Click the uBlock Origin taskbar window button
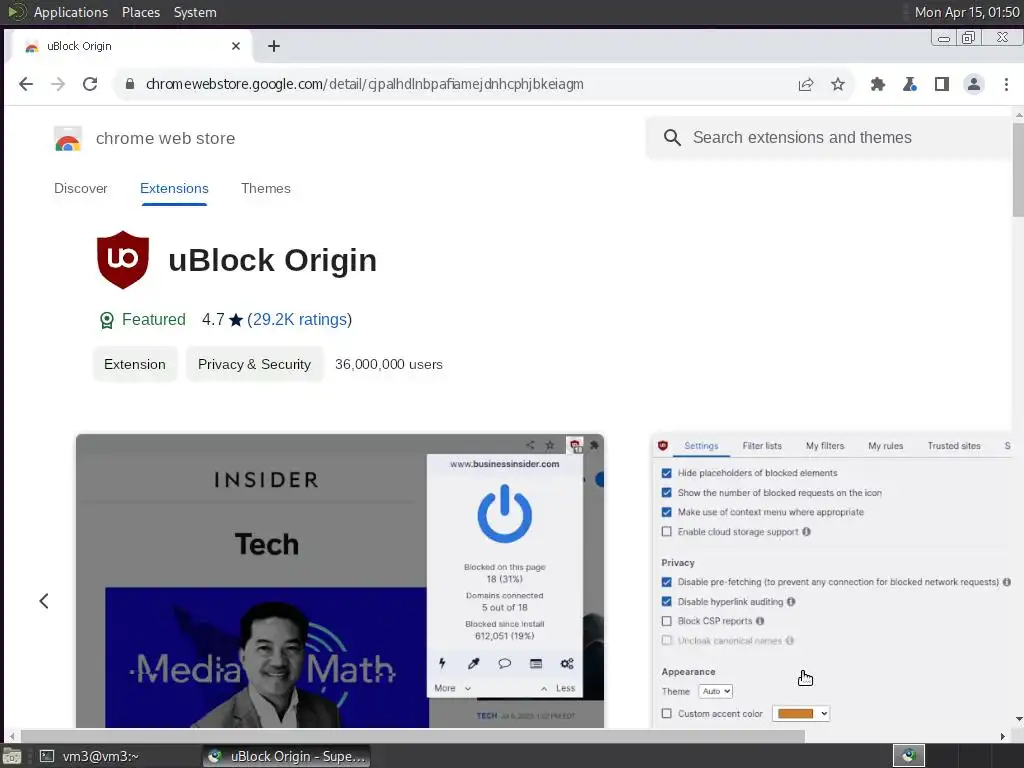Viewport: 1024px width, 768px height. [x=287, y=756]
